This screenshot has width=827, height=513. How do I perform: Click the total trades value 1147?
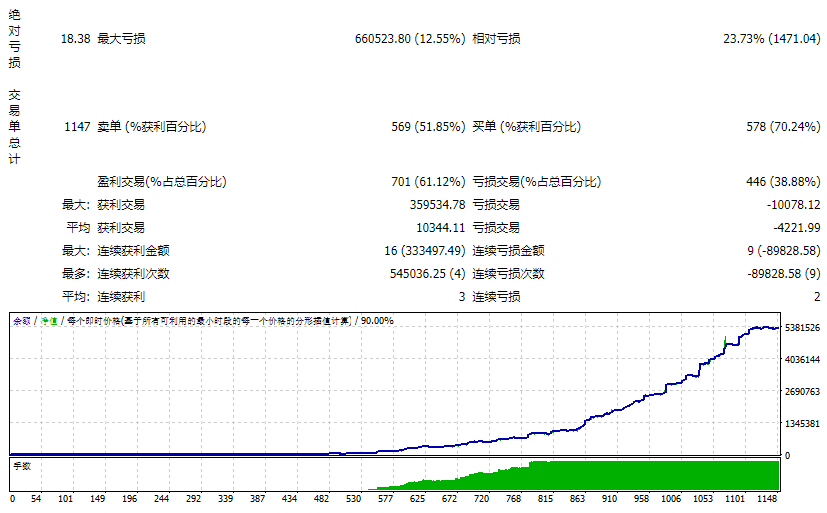(77, 127)
